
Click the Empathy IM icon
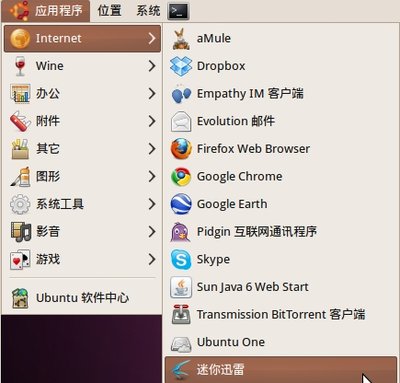pyautogui.click(x=181, y=94)
